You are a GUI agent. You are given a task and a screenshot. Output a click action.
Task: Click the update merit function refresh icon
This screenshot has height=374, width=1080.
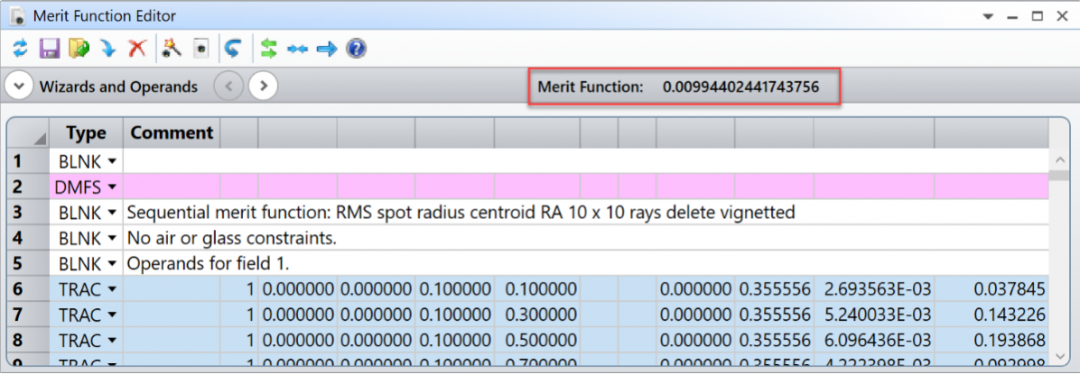click(20, 49)
